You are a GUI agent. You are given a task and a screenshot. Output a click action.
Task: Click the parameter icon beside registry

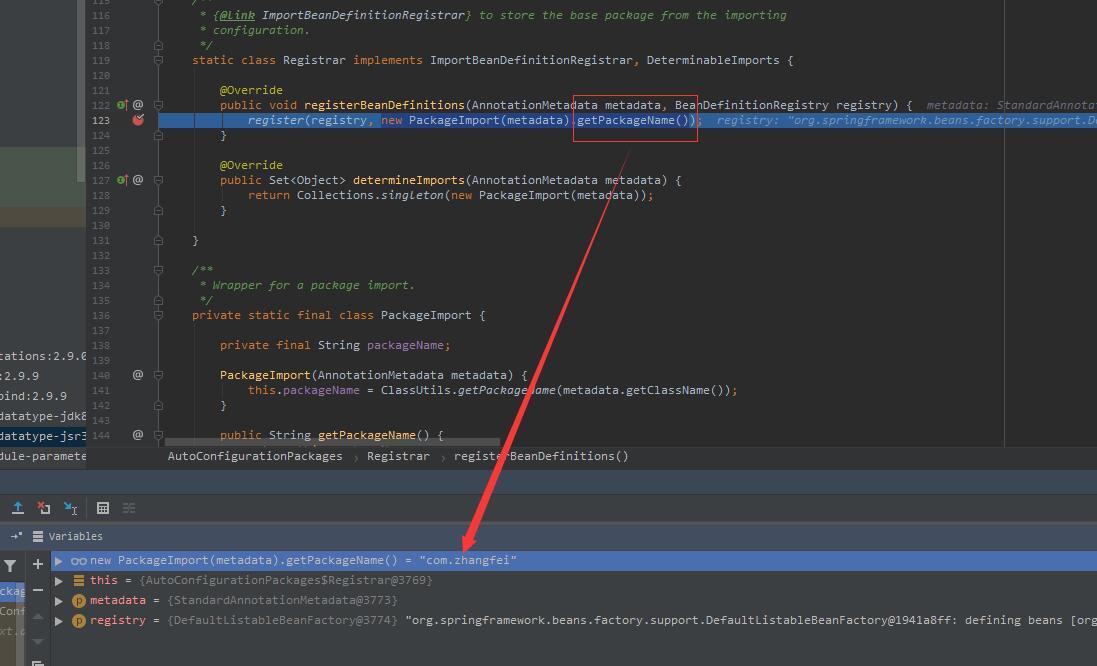pyautogui.click(x=78, y=621)
